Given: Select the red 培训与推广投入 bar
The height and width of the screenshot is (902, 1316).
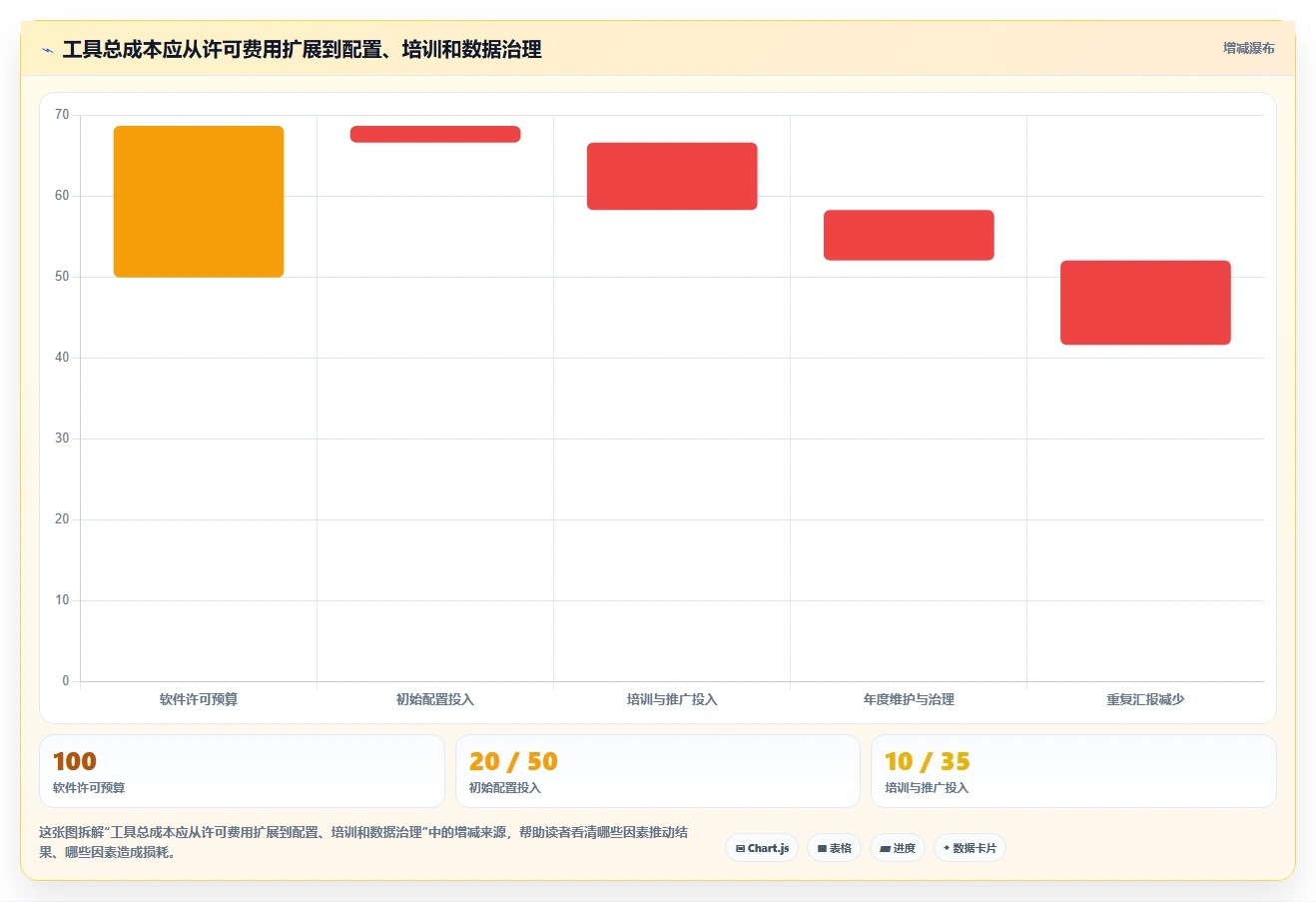Looking at the screenshot, I should 672,176.
